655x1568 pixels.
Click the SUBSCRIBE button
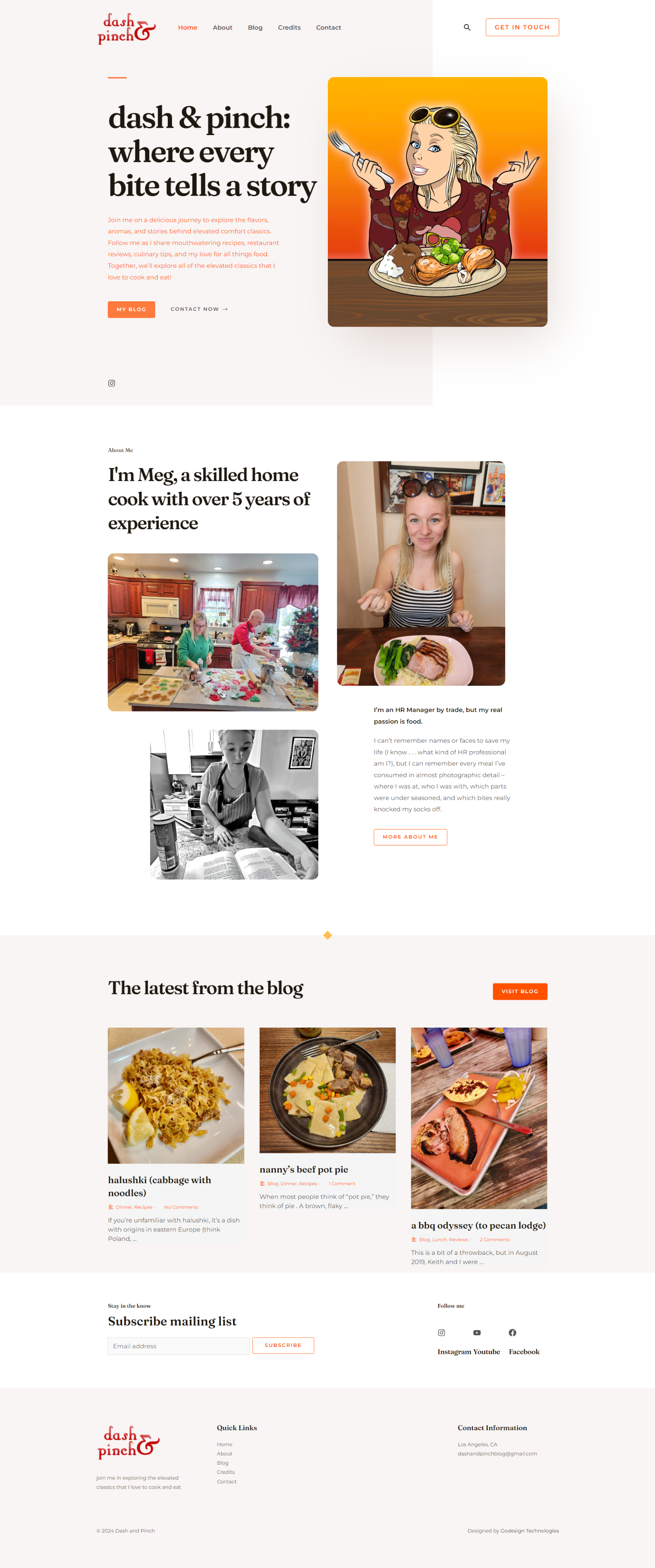pos(283,1345)
